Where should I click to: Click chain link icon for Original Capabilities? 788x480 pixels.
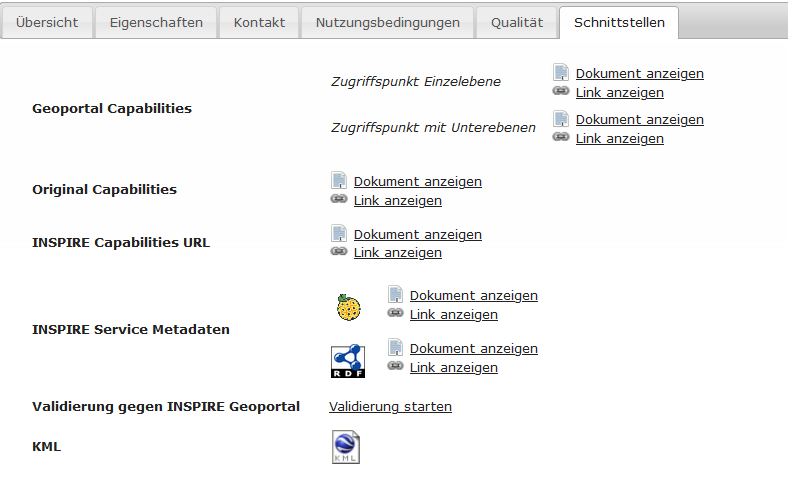tap(339, 199)
